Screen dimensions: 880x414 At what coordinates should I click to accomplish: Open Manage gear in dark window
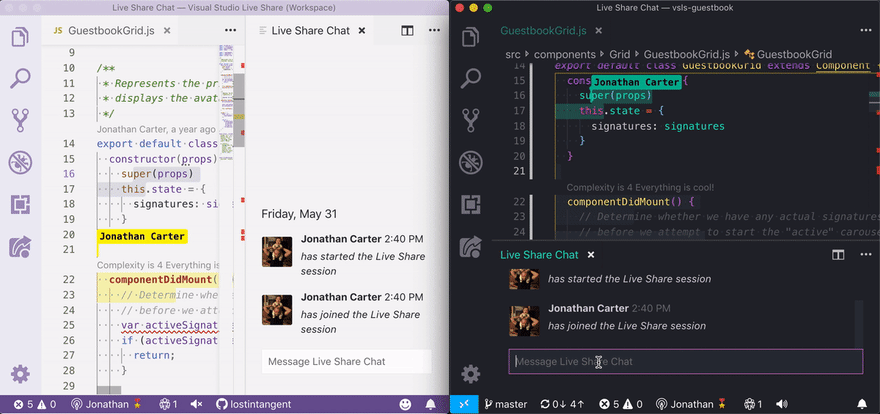click(471, 374)
